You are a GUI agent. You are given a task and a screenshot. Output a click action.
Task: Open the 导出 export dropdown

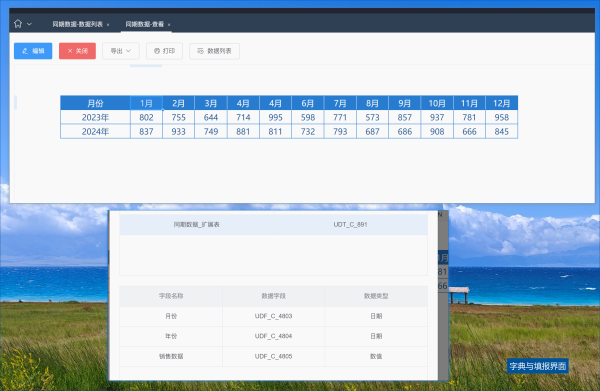pos(121,51)
